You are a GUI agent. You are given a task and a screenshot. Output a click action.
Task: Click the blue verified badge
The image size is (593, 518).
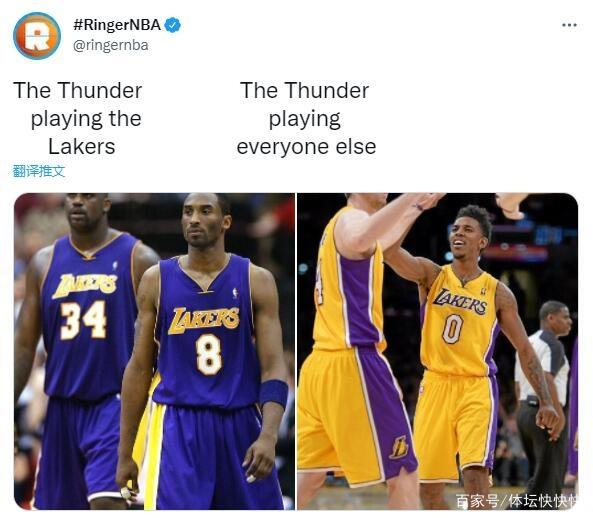click(x=173, y=25)
